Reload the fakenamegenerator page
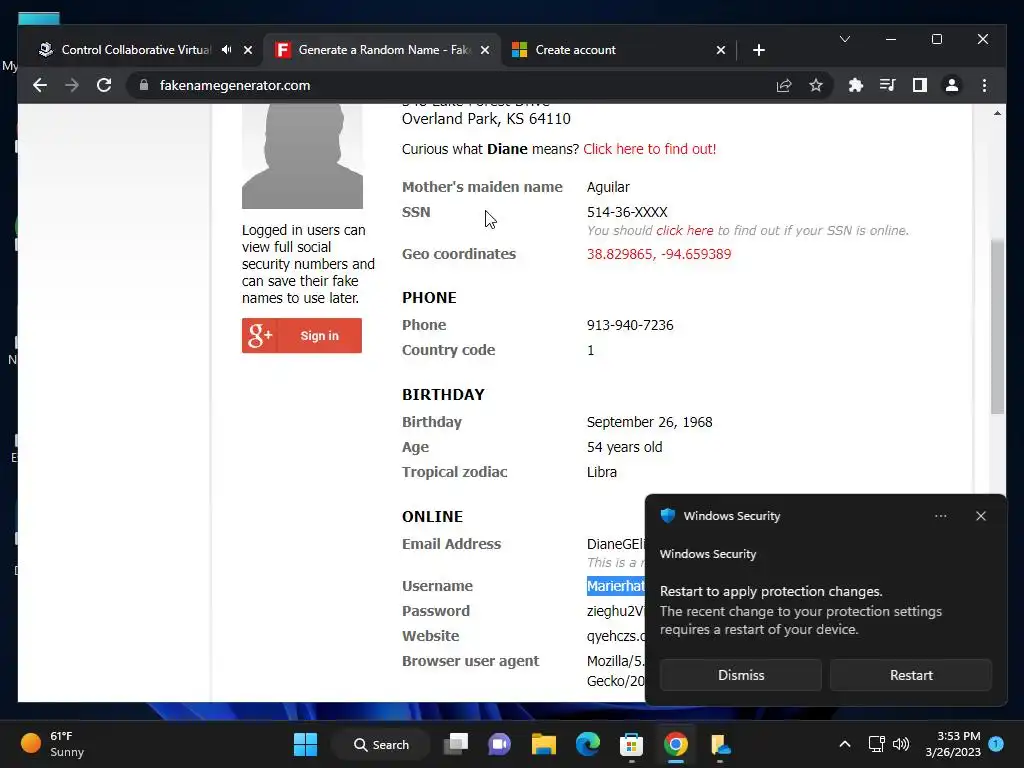The image size is (1024, 768). click(x=104, y=86)
